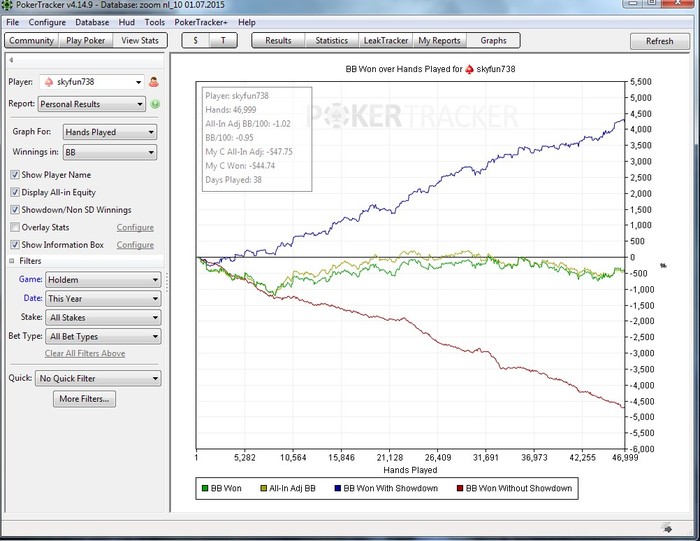Viewport: 700px width, 541px height.
Task: Click the Refresh button
Action: tap(659, 41)
